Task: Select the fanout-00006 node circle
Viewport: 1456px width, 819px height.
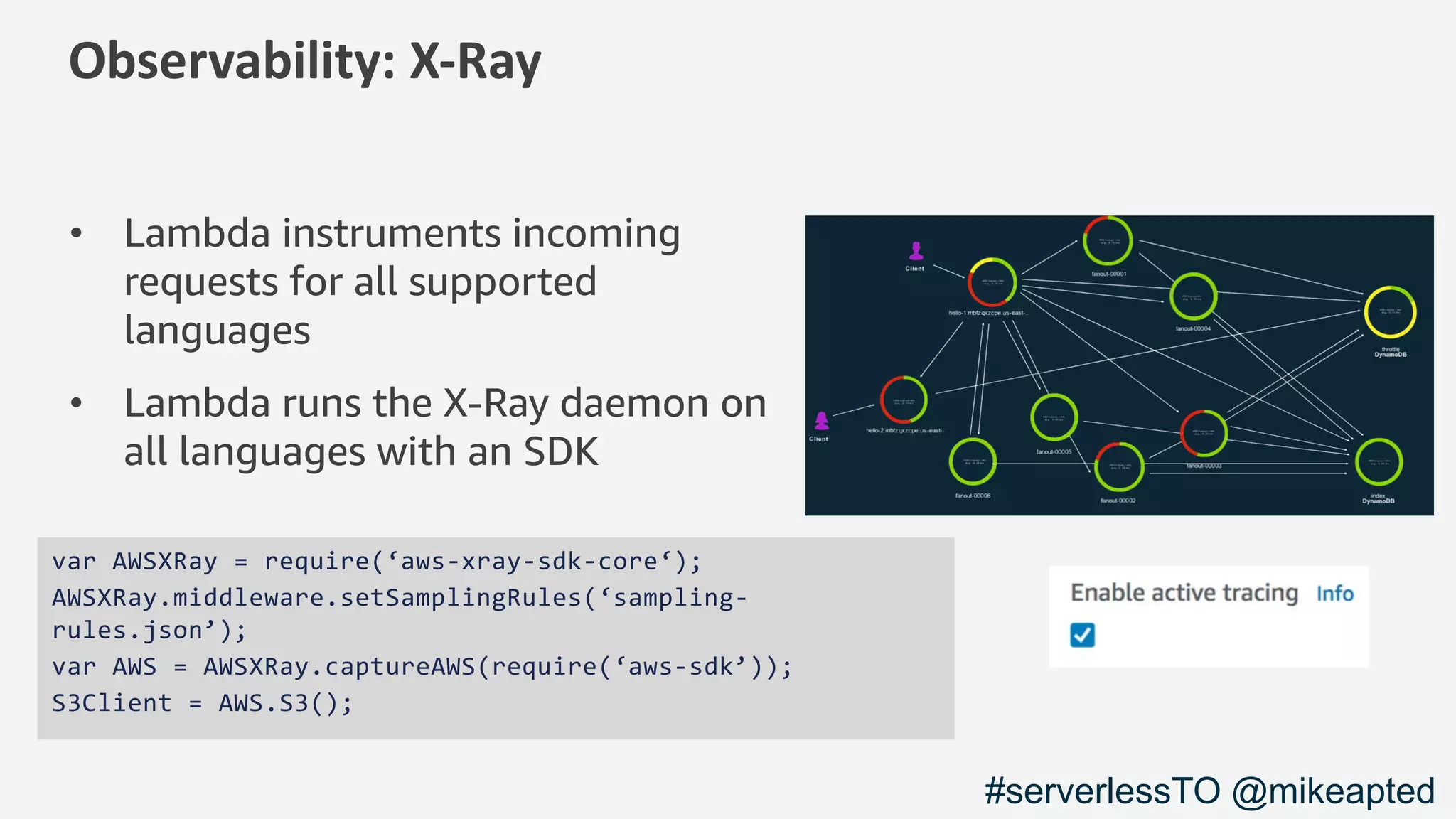Action: [973, 462]
